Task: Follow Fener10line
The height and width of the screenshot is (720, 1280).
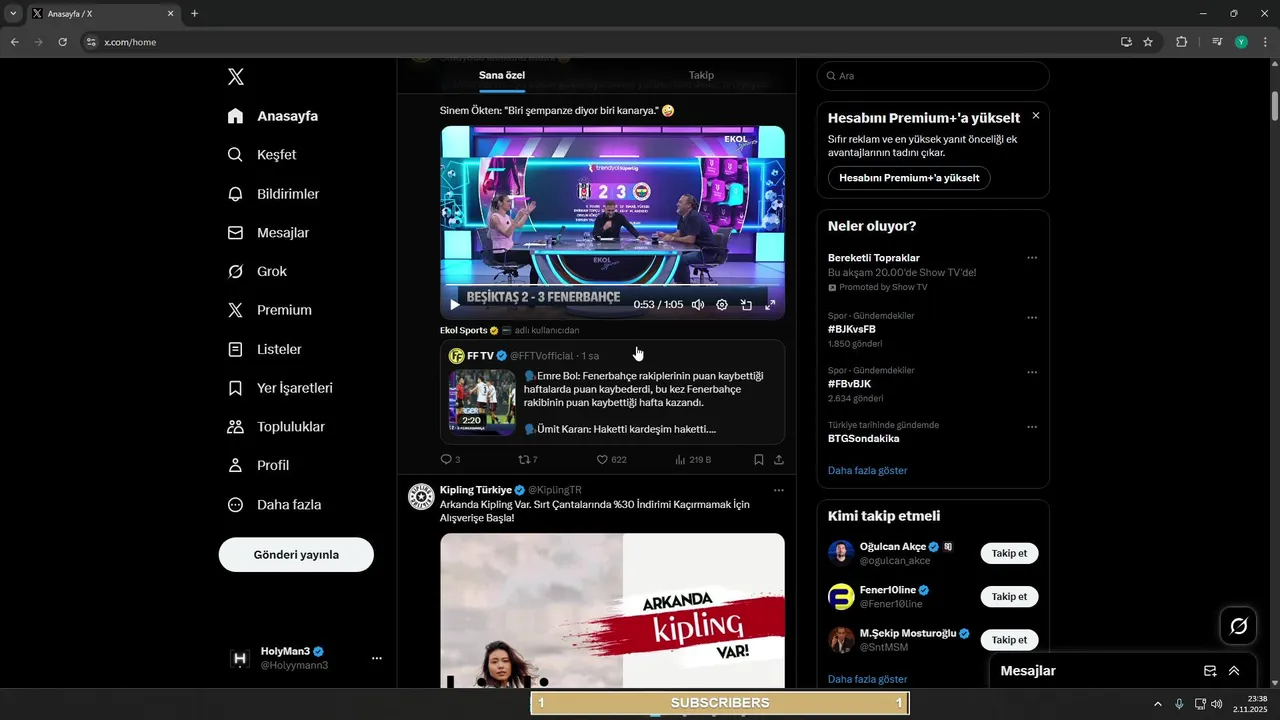Action: coord(1009,596)
